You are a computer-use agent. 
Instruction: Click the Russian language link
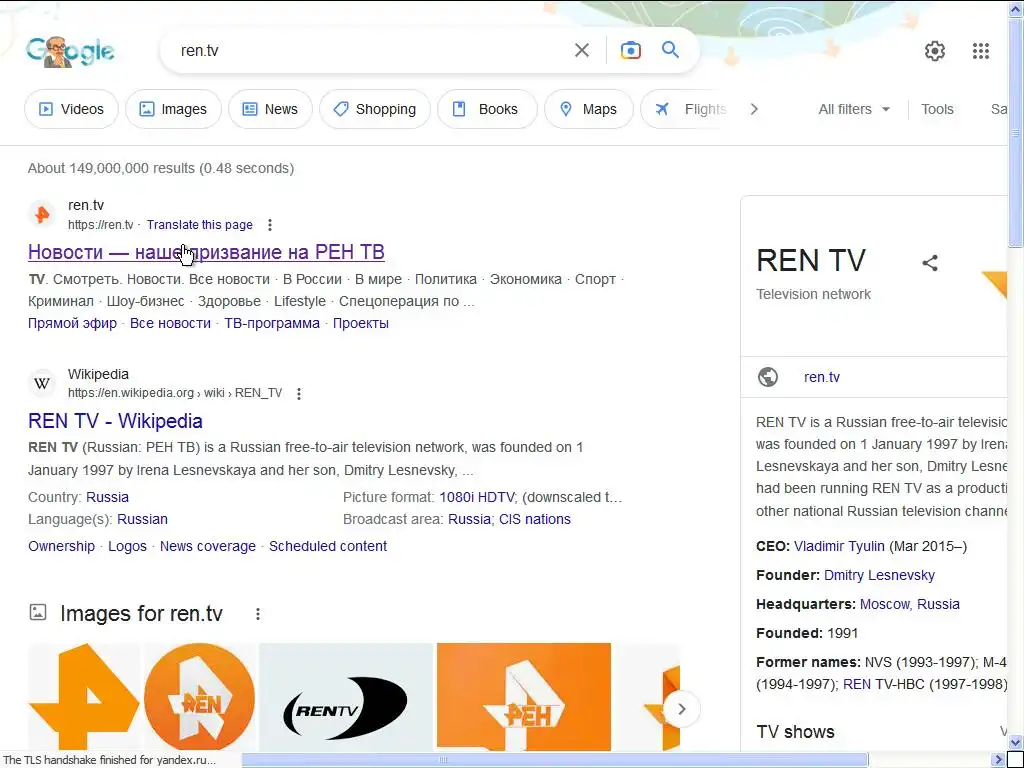pyautogui.click(x=142, y=519)
